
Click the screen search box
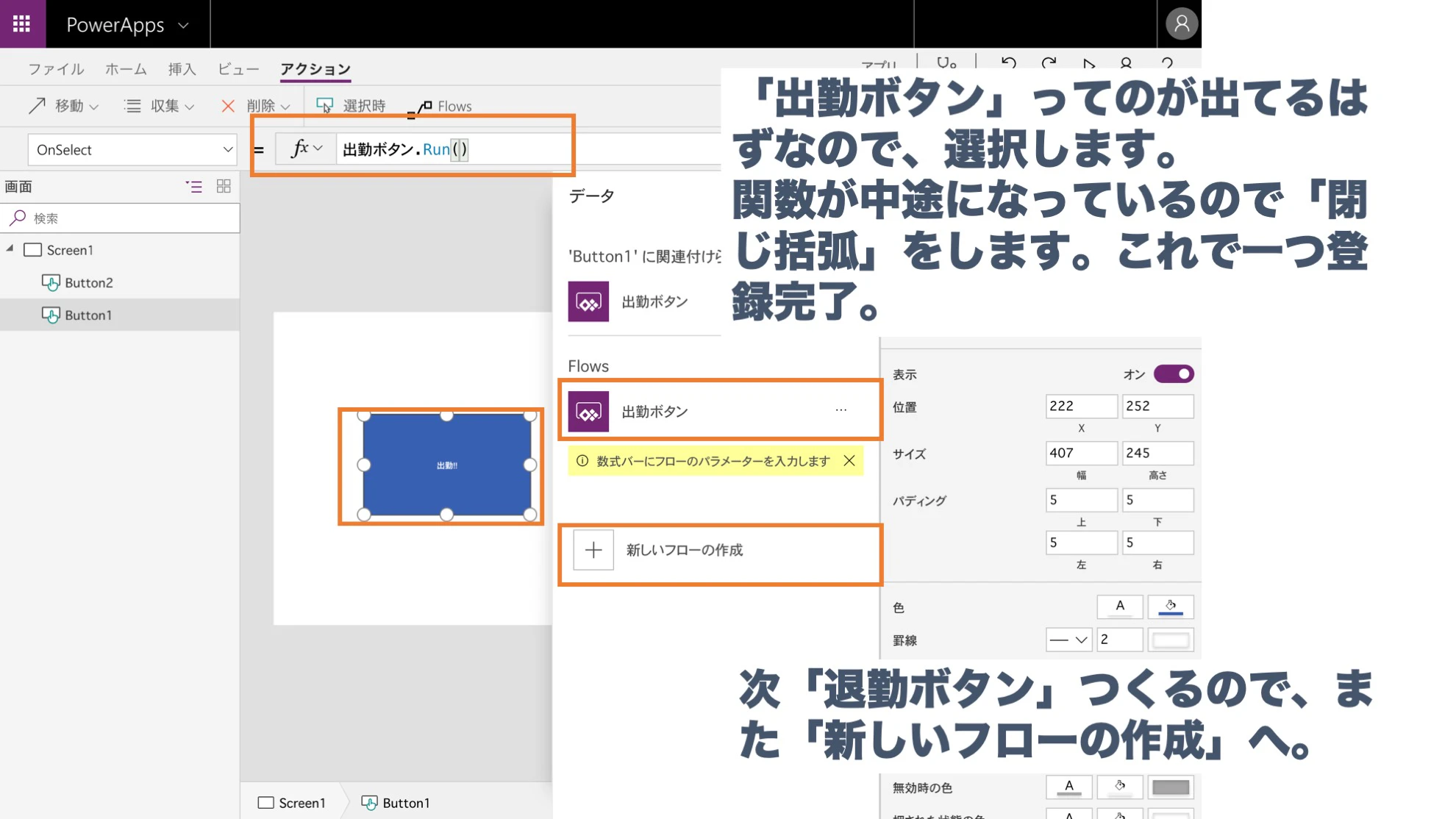point(121,218)
